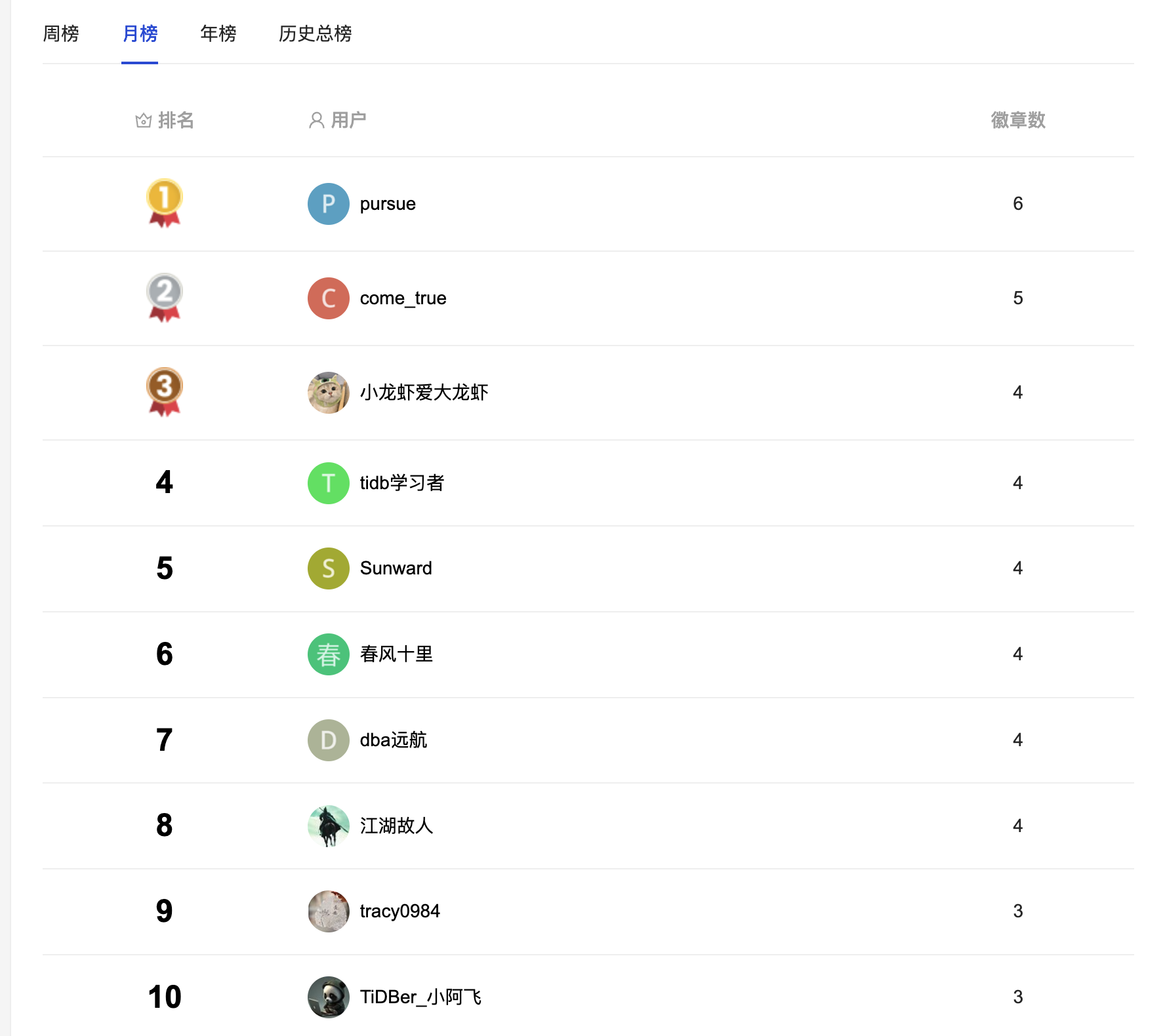This screenshot has width=1165, height=1036.
Task: Open Sunward's olive S avatar
Action: point(328,568)
